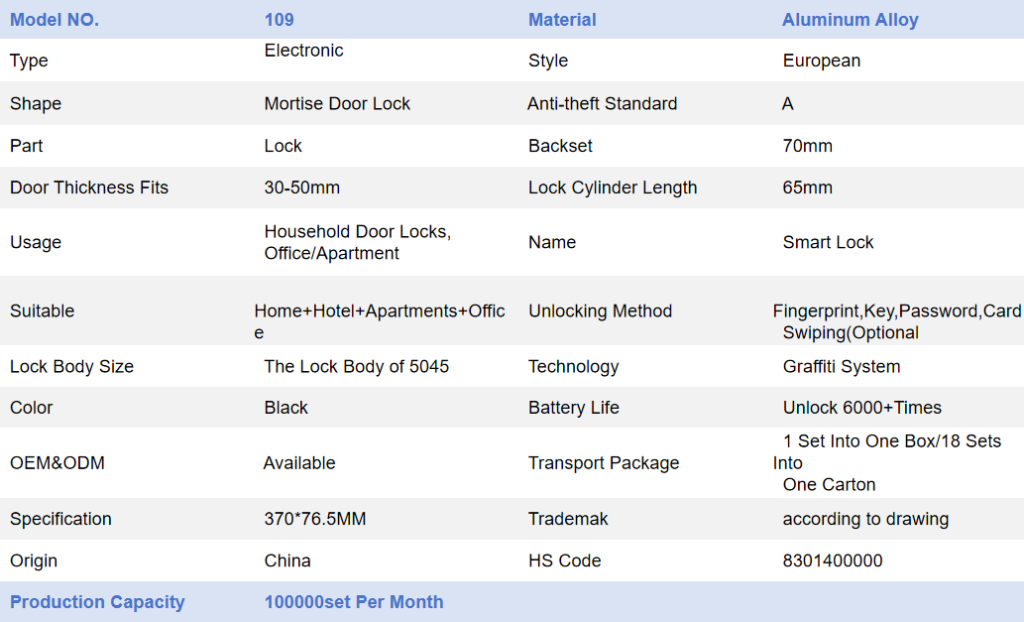Viewport: 1024px width, 622px height.
Task: Select 'The Lock Body of 5045' text
Action: point(356,366)
